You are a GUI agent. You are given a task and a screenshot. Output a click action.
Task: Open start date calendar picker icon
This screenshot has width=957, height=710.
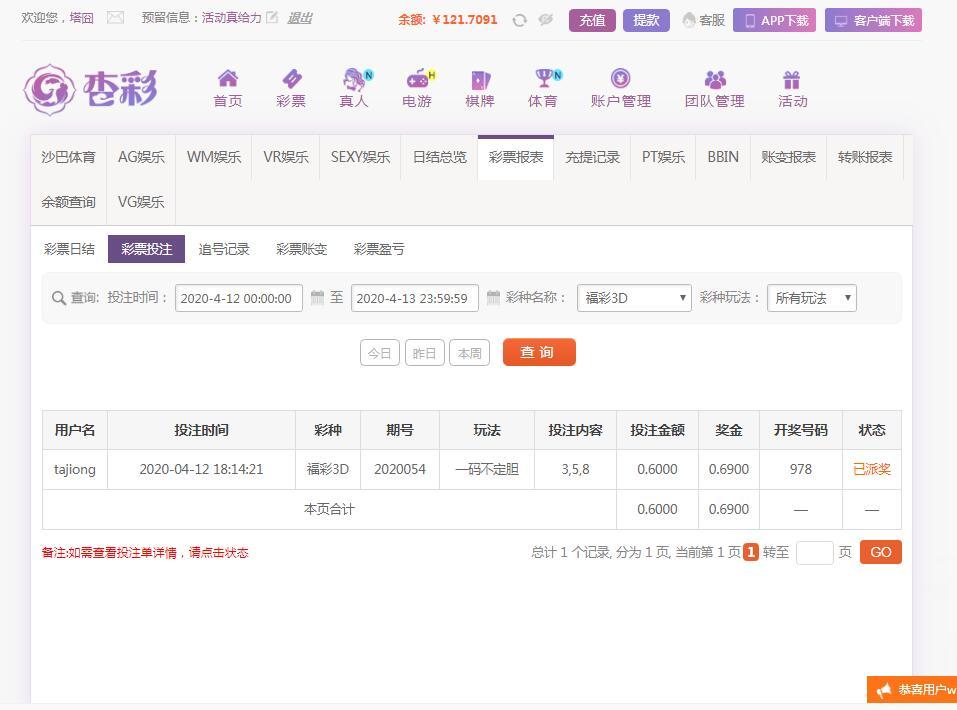point(317,298)
